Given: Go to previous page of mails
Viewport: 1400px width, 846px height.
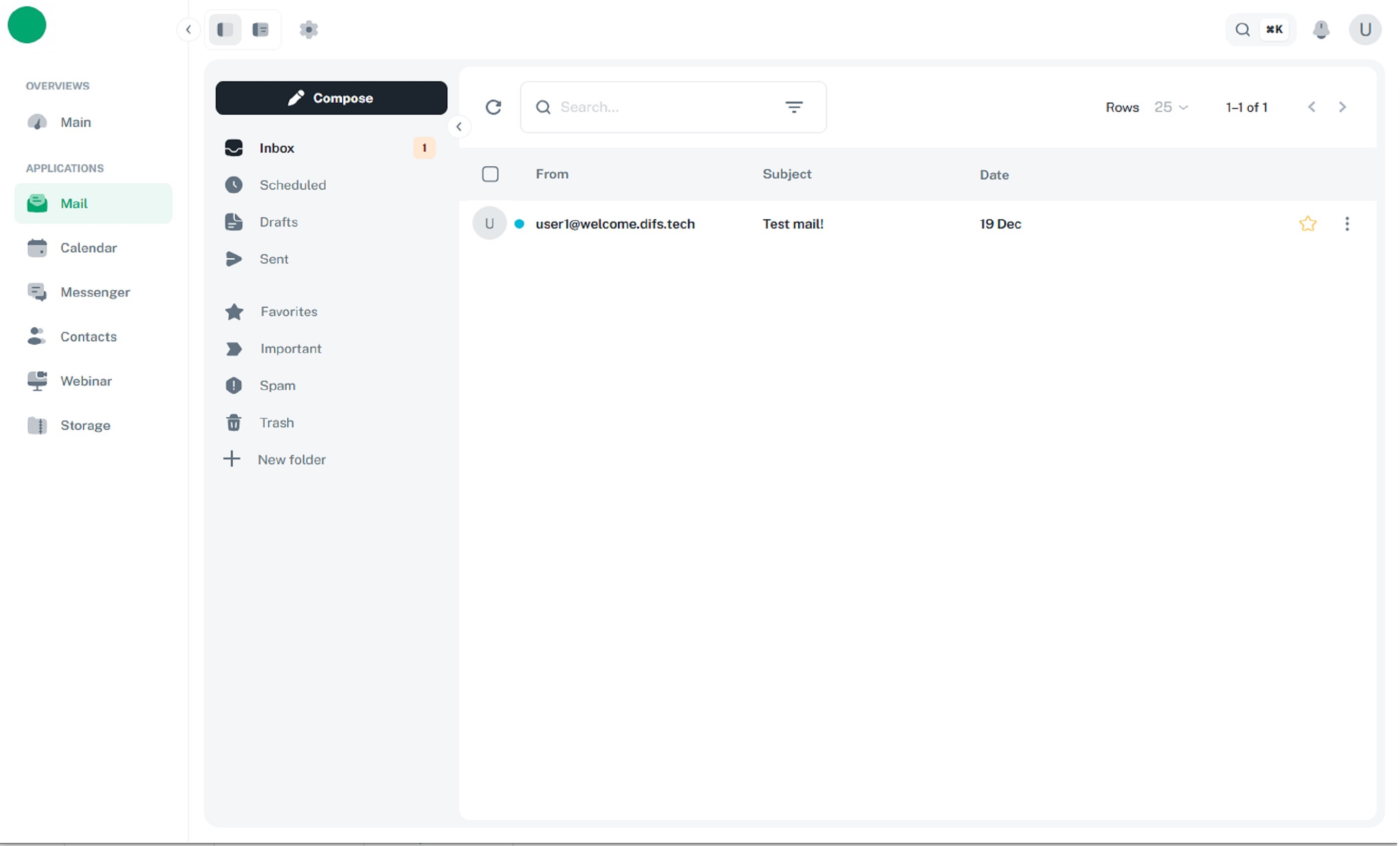Looking at the screenshot, I should click(x=1312, y=107).
